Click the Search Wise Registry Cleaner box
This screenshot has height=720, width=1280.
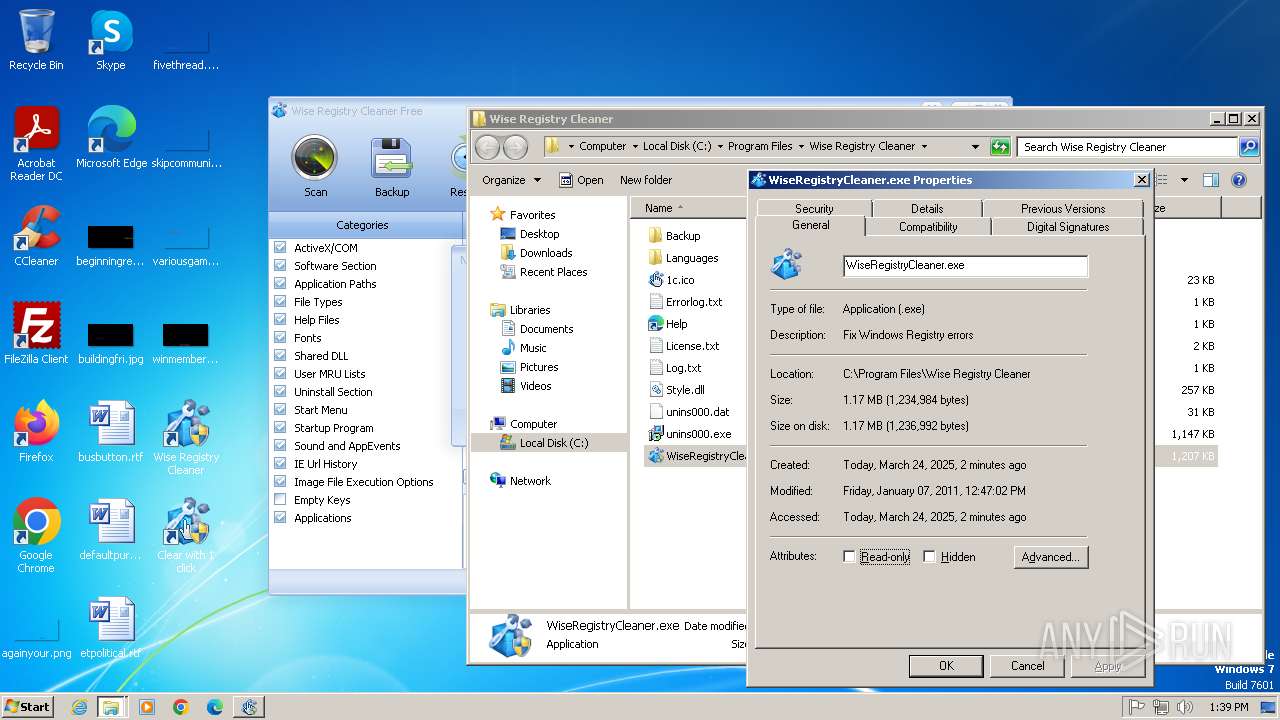tap(1127, 147)
